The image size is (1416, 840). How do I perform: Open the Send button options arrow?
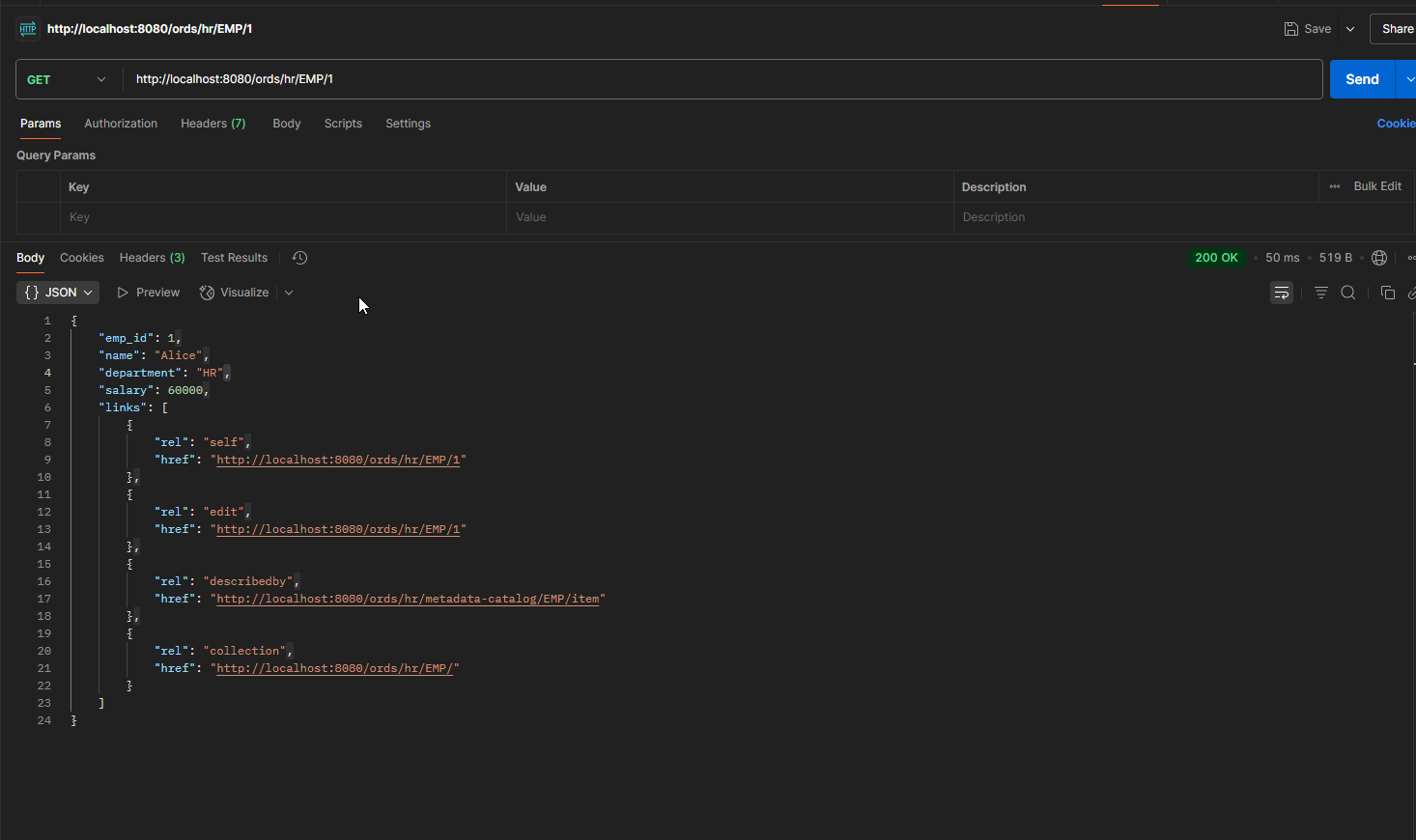(1408, 79)
